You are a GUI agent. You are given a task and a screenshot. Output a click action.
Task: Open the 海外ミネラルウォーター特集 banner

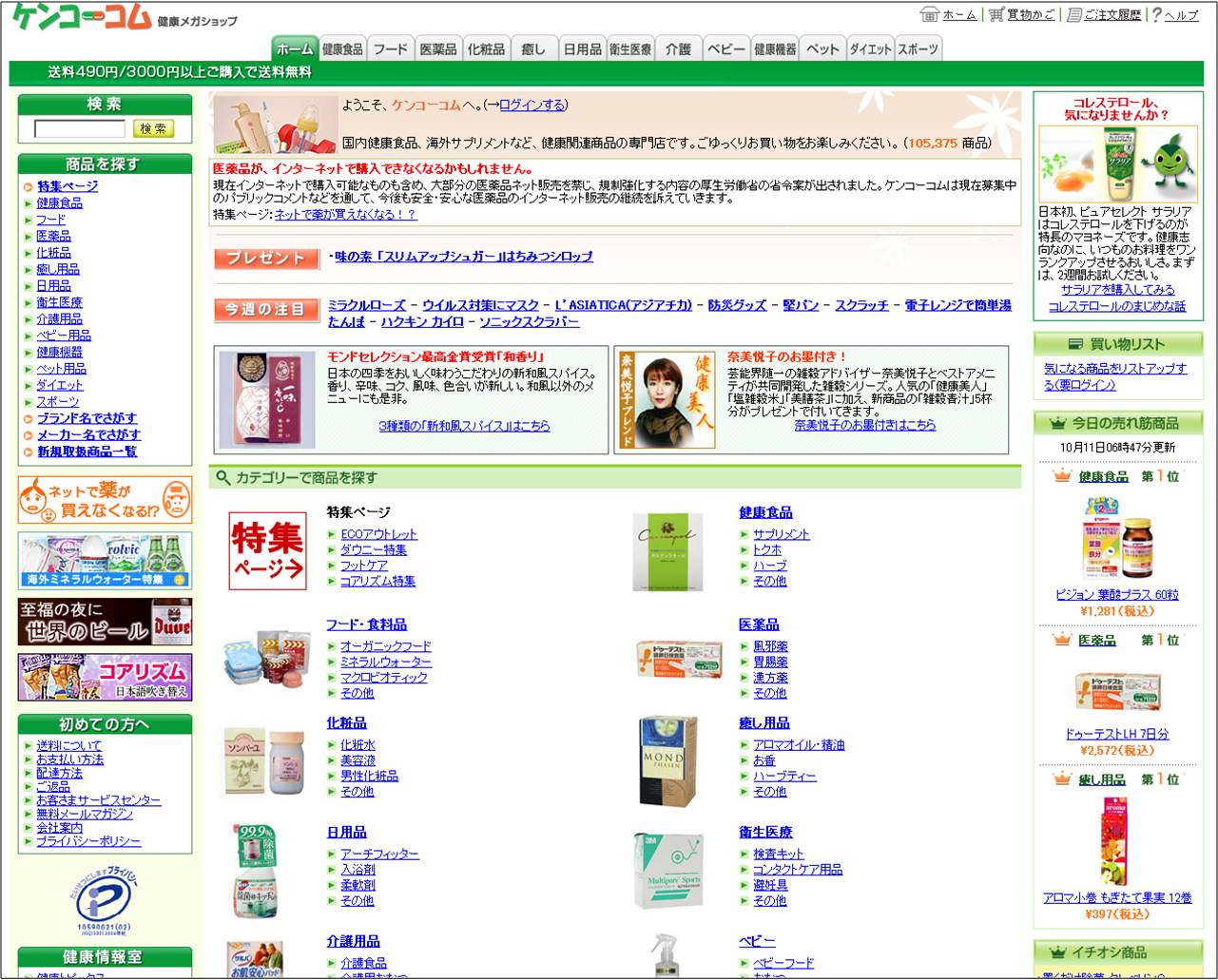pyautogui.click(x=105, y=561)
